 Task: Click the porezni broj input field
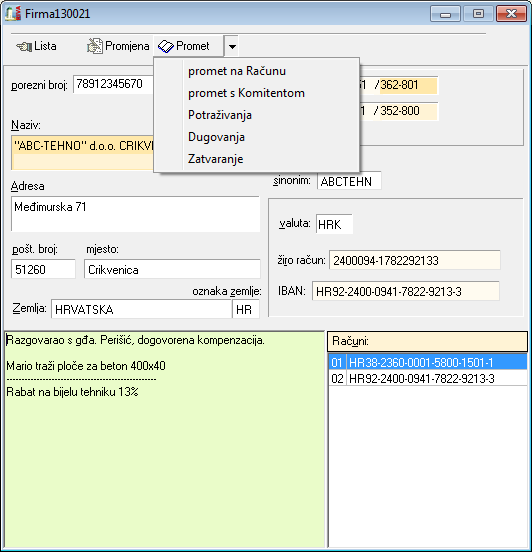pyautogui.click(x=113, y=84)
